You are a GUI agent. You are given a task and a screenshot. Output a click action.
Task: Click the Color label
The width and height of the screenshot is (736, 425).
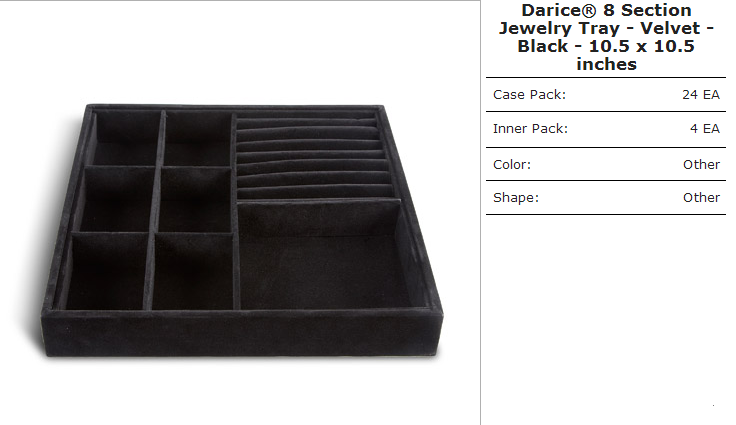coord(512,164)
